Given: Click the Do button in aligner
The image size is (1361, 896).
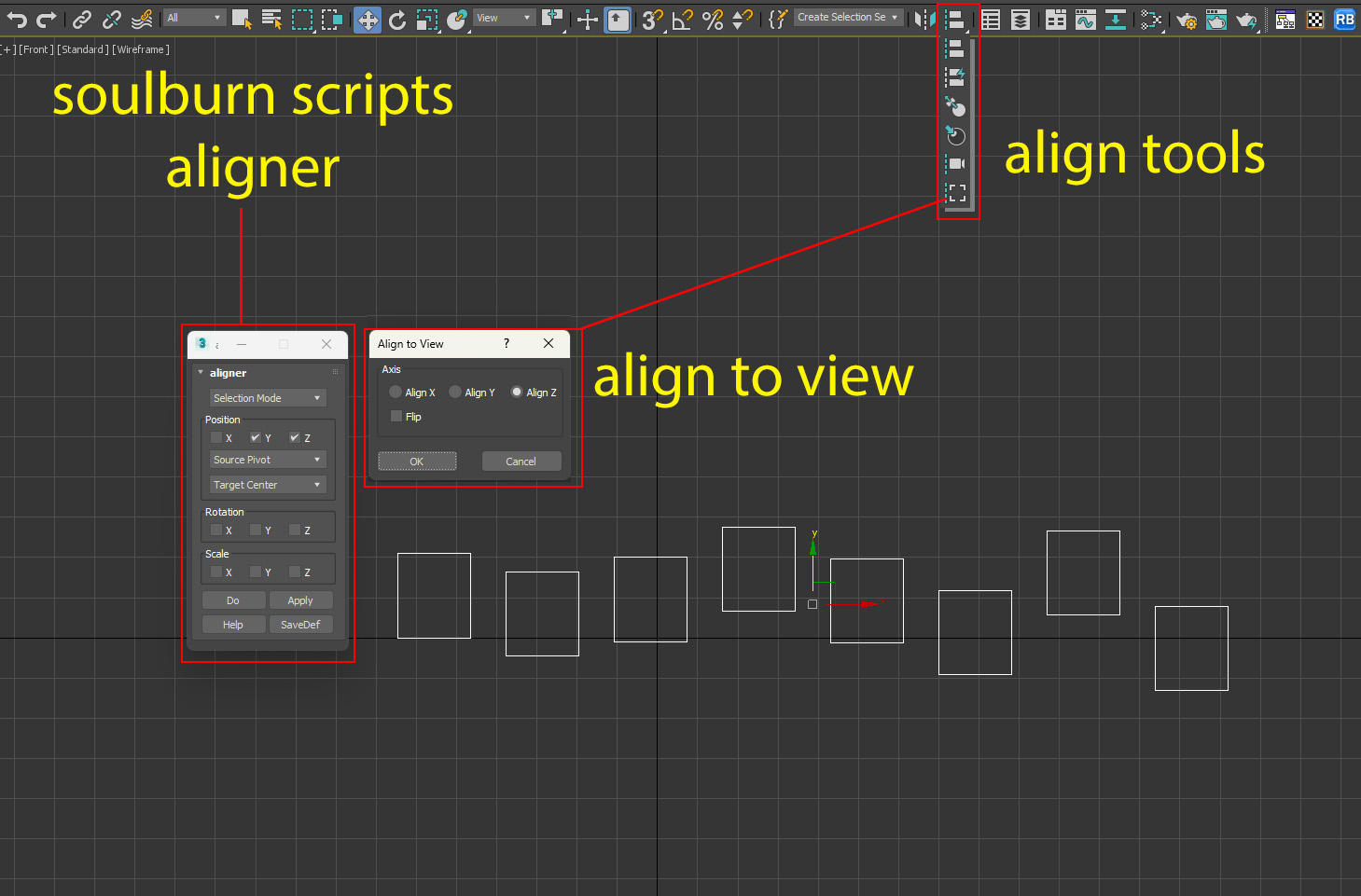Looking at the screenshot, I should (x=233, y=600).
